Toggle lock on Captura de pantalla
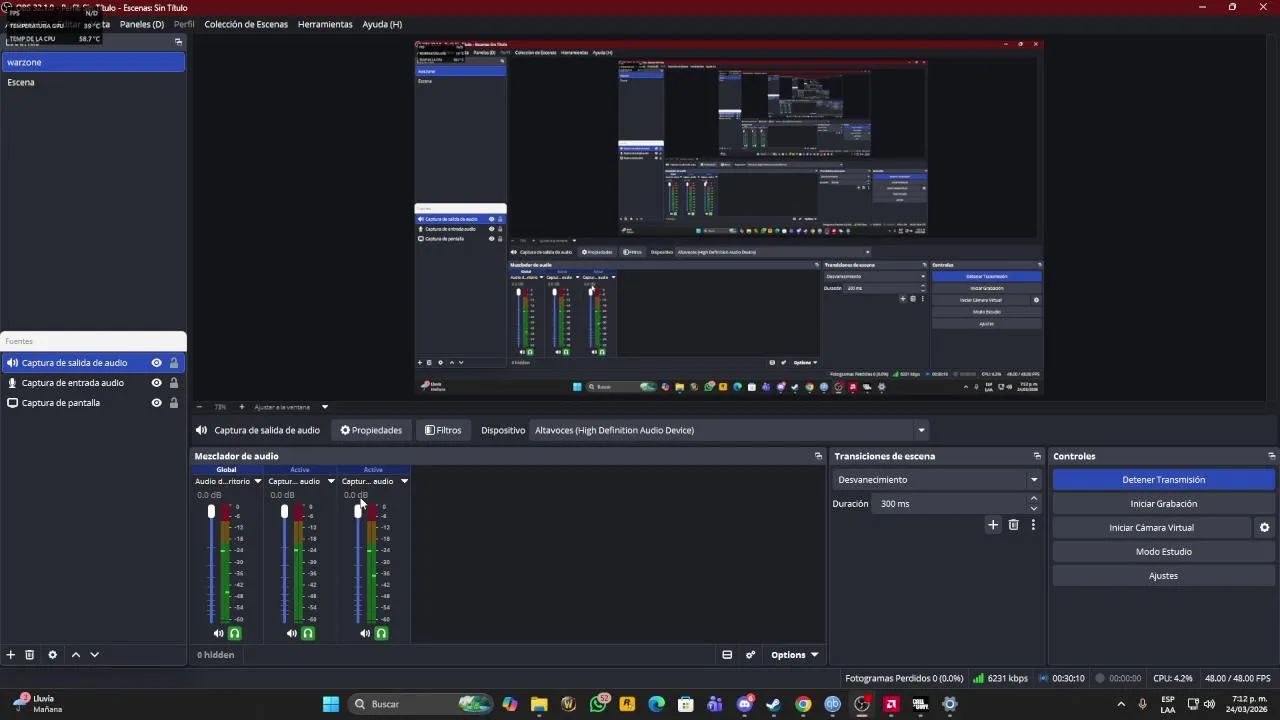 pos(174,403)
